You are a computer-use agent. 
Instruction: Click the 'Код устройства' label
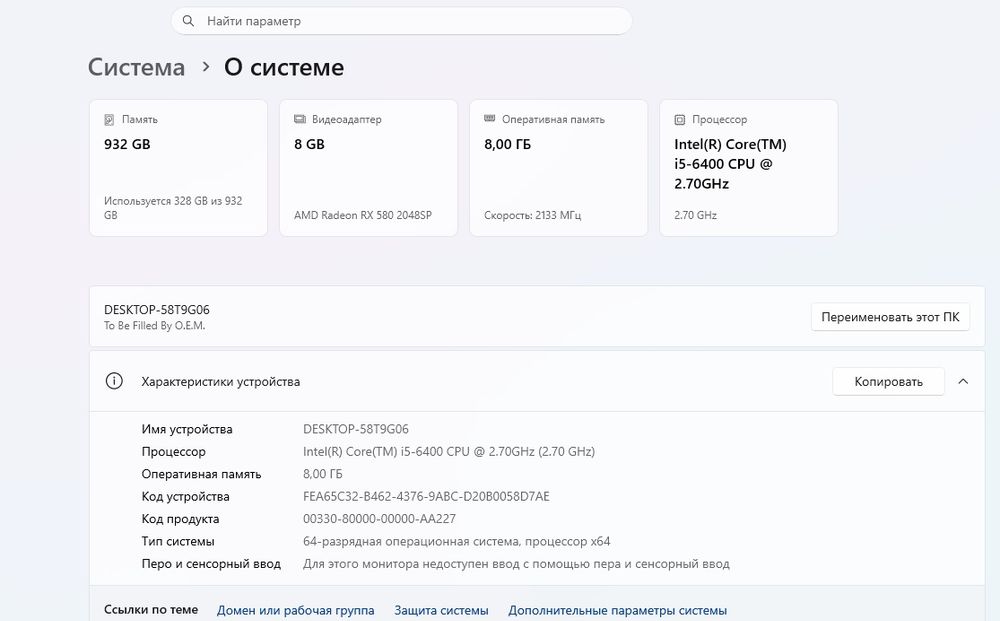(186, 497)
